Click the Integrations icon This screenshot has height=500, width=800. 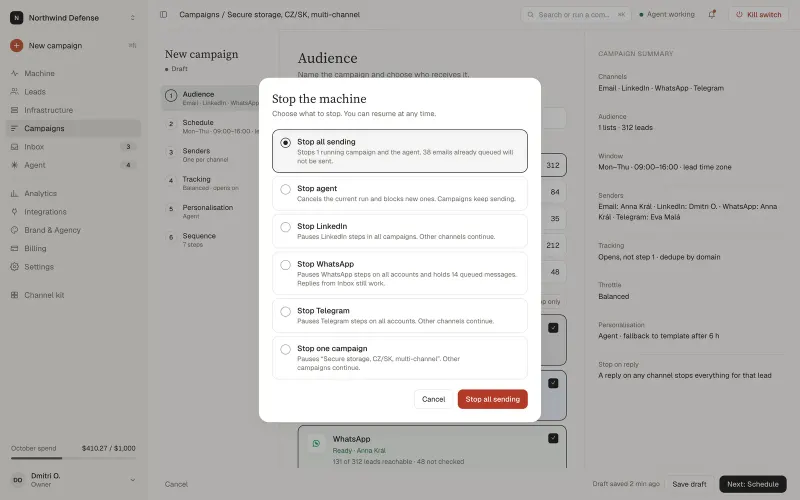[x=14, y=212]
